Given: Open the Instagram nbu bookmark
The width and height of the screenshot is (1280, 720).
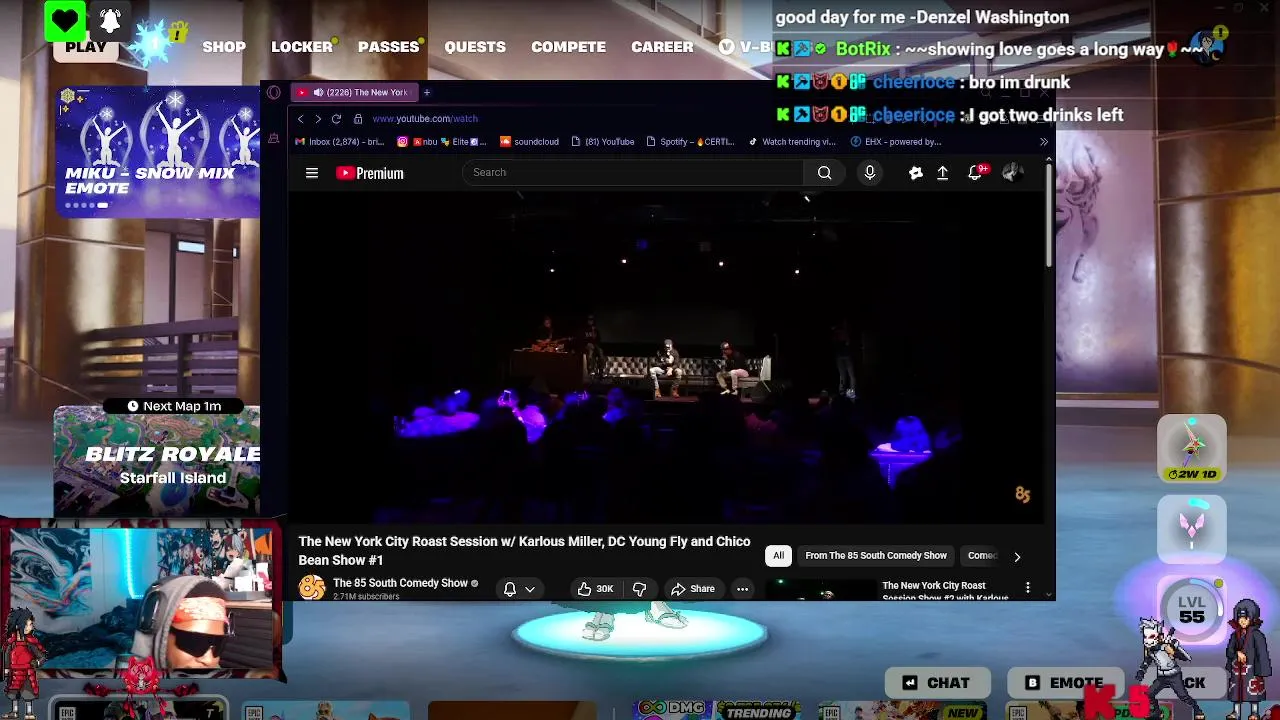Looking at the screenshot, I should click(441, 142).
